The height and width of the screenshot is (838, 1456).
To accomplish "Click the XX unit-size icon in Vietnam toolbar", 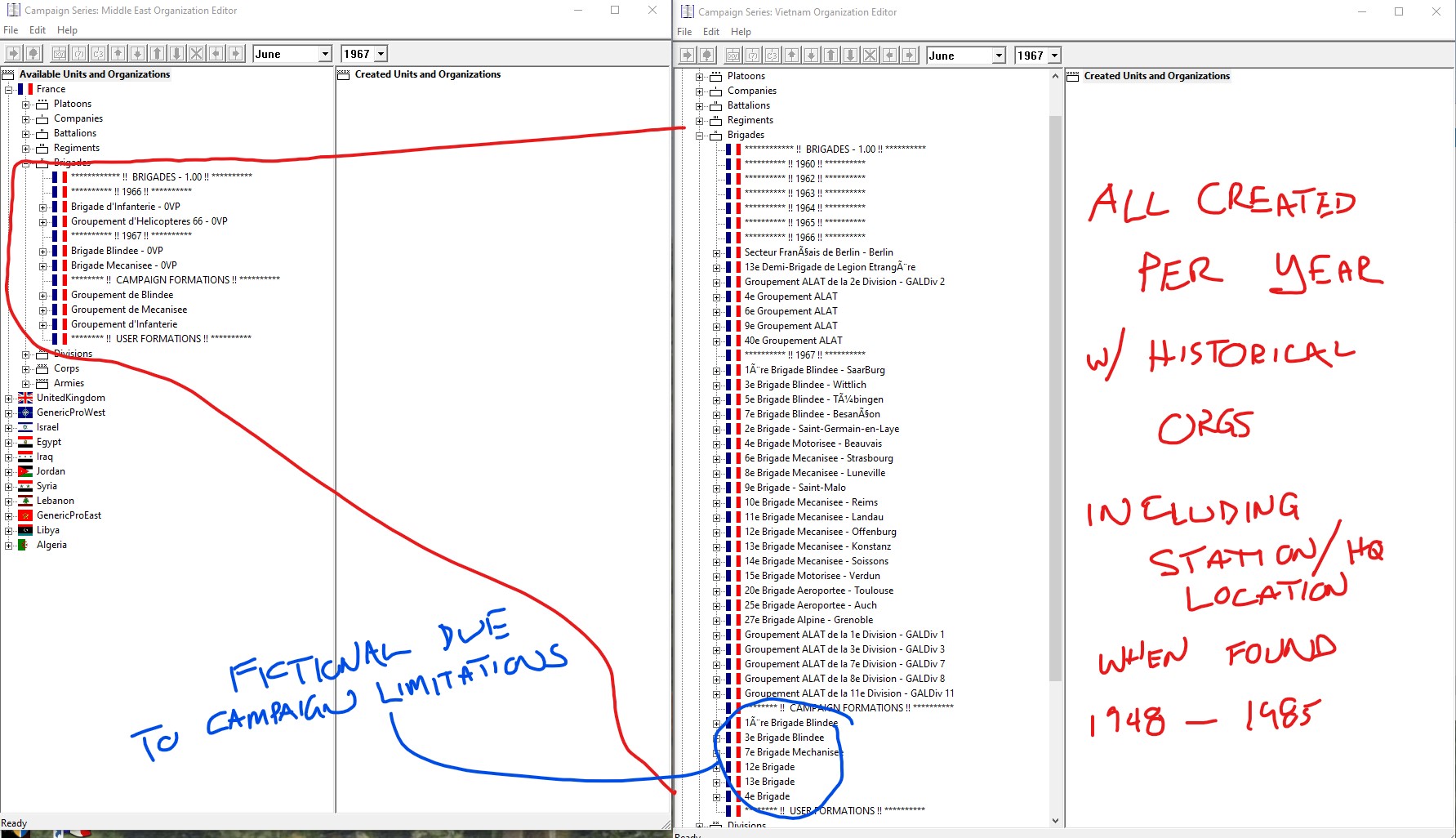I will [x=732, y=56].
